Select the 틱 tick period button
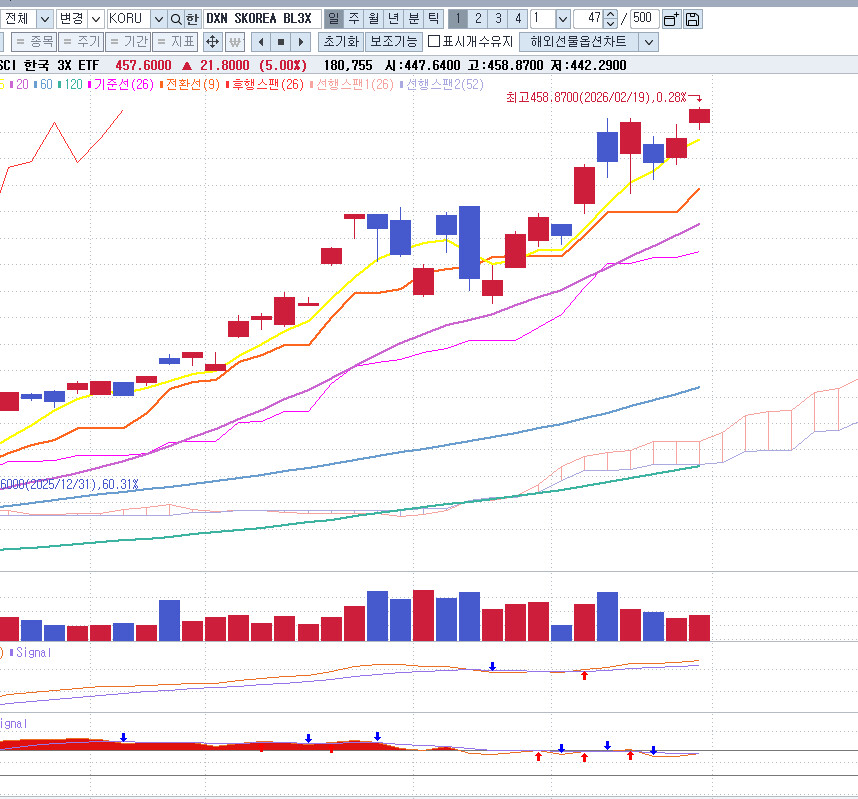This screenshot has width=858, height=799. coord(433,19)
